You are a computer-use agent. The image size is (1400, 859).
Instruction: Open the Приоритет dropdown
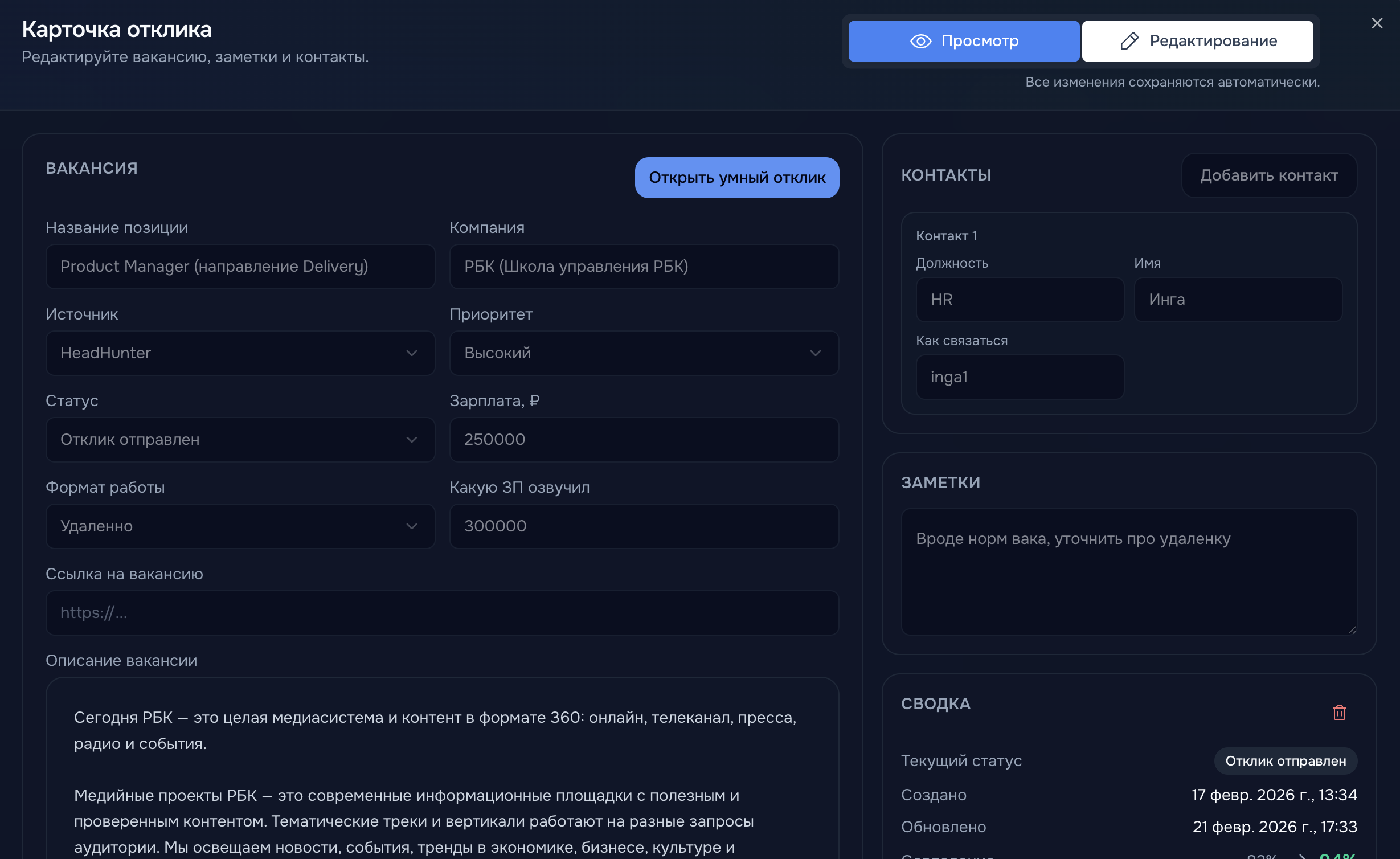[x=644, y=353]
